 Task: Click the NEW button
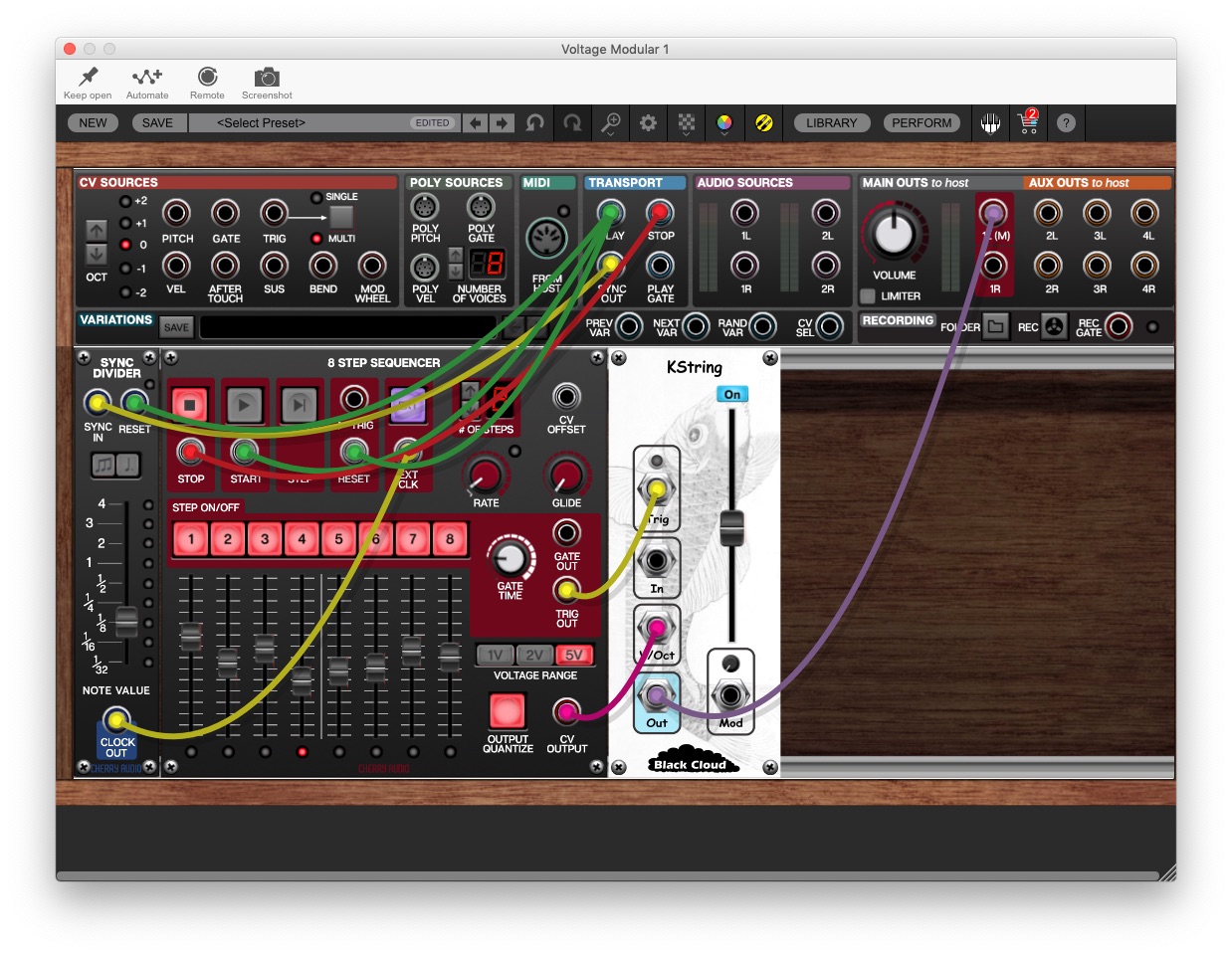(93, 122)
